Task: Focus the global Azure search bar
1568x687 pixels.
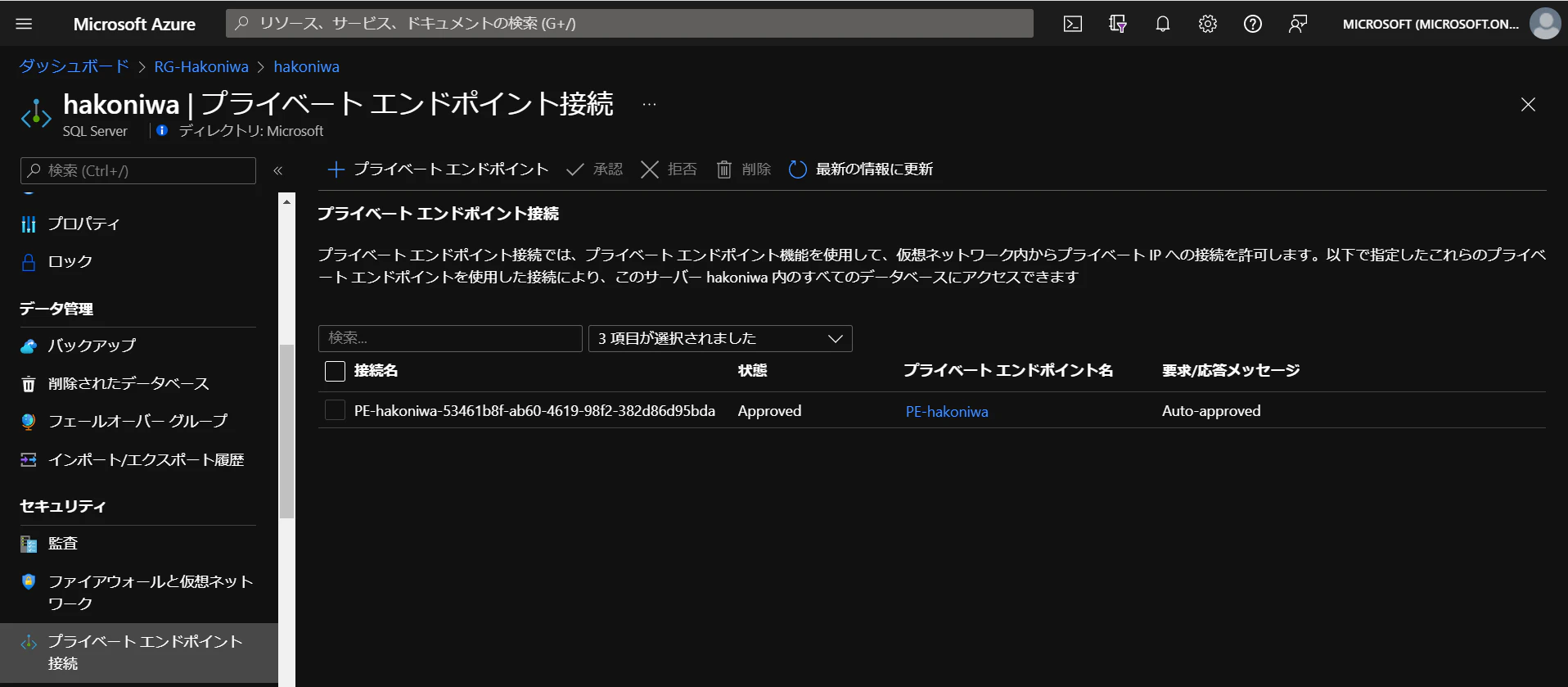Action: coord(629,24)
